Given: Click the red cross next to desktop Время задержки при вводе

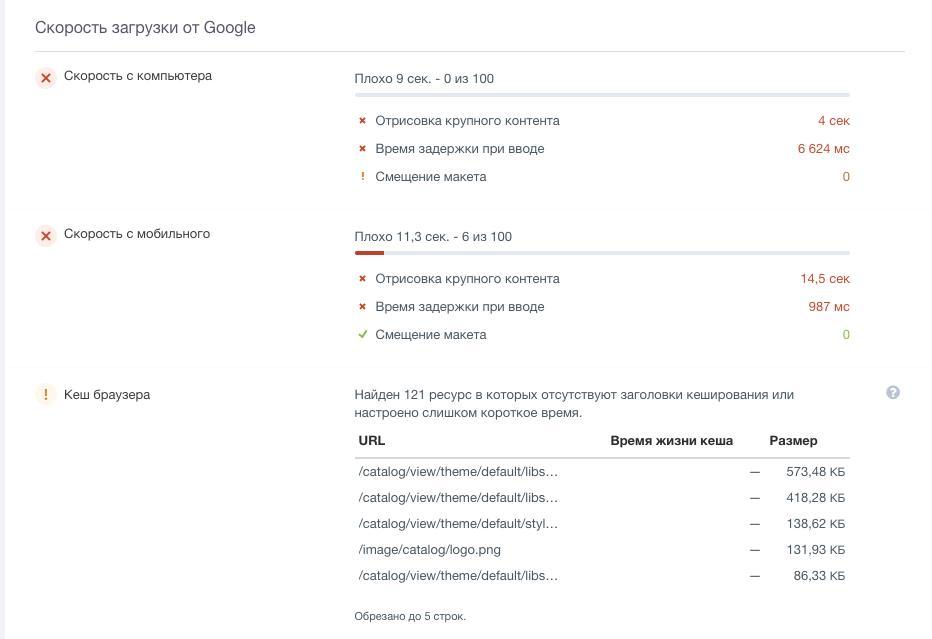Looking at the screenshot, I should [362, 149].
